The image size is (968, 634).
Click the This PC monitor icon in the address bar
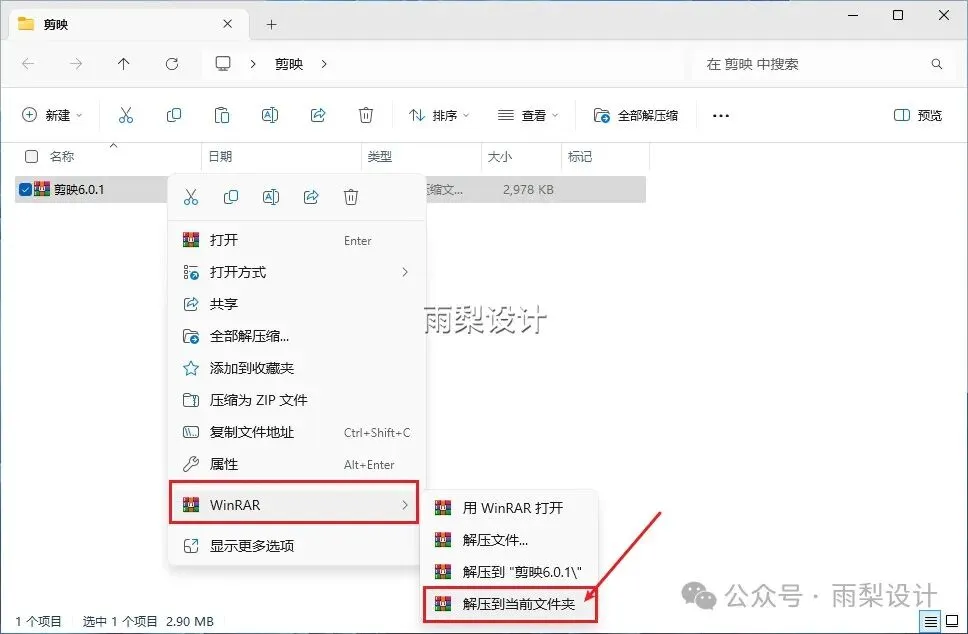pos(223,64)
